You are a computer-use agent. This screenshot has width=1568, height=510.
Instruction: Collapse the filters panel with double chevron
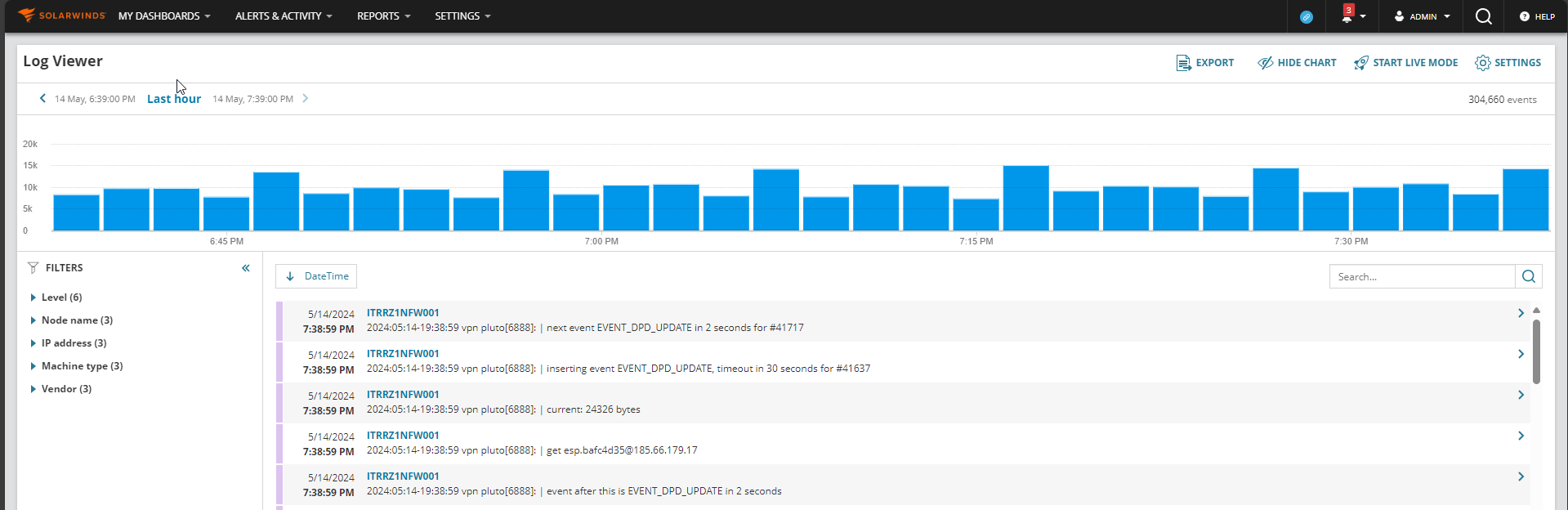[x=246, y=268]
